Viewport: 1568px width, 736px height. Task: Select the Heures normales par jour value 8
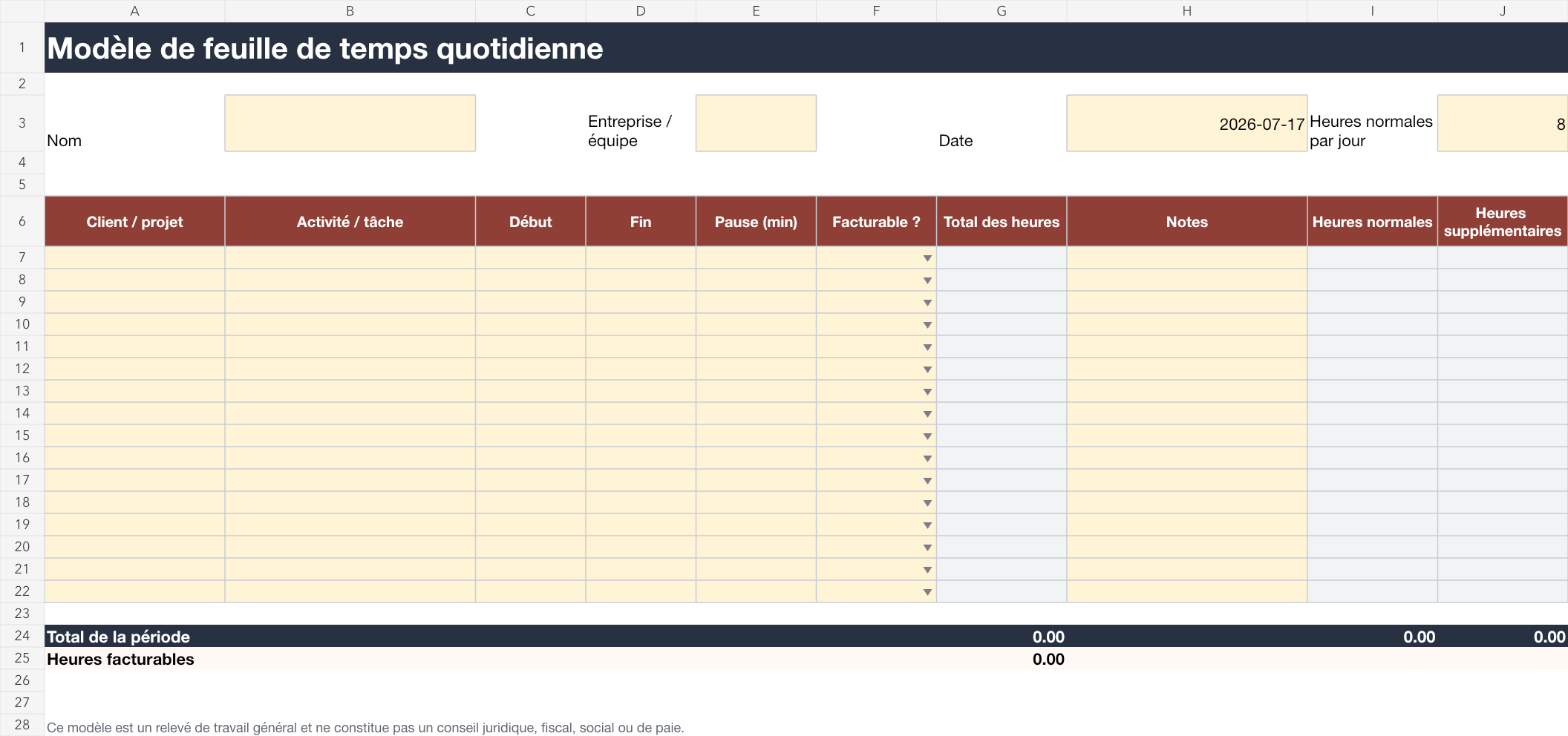coord(1503,123)
